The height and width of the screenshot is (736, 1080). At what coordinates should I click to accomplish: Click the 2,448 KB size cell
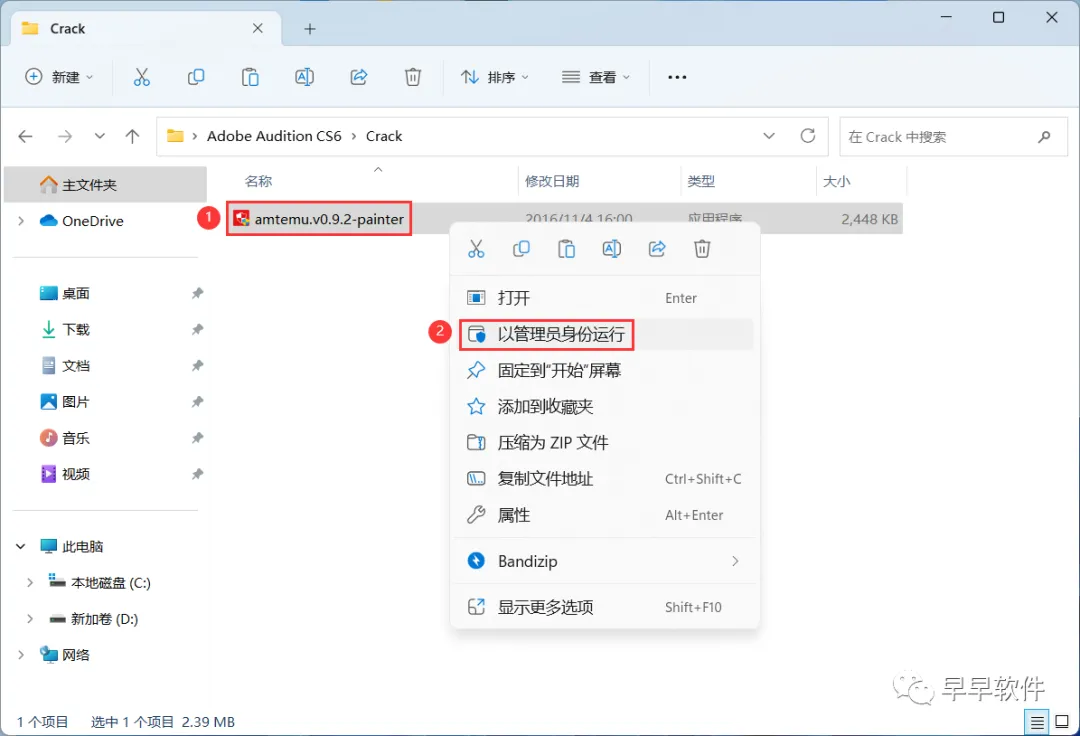tap(869, 219)
